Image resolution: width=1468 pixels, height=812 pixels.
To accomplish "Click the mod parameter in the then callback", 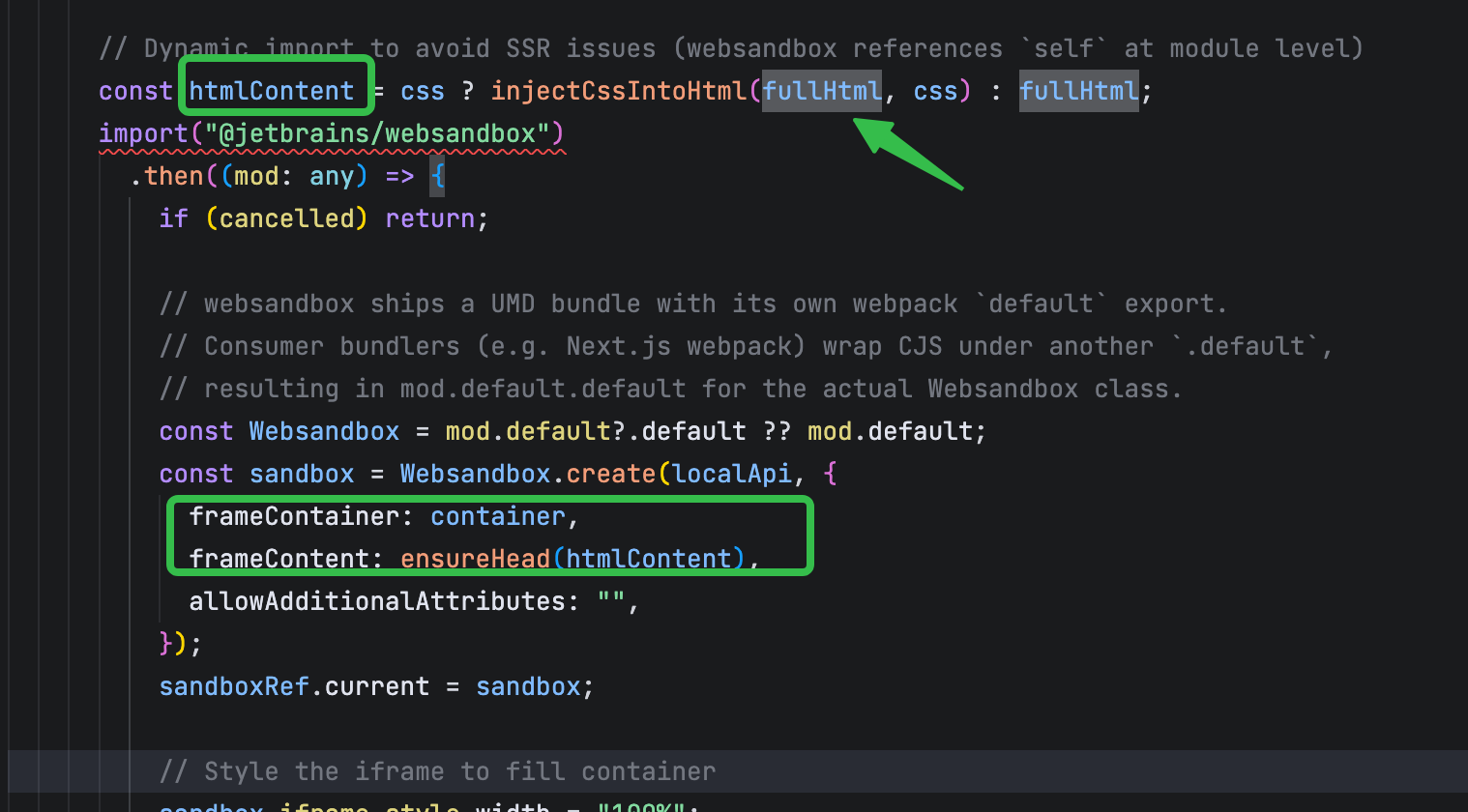I will click(x=256, y=176).
